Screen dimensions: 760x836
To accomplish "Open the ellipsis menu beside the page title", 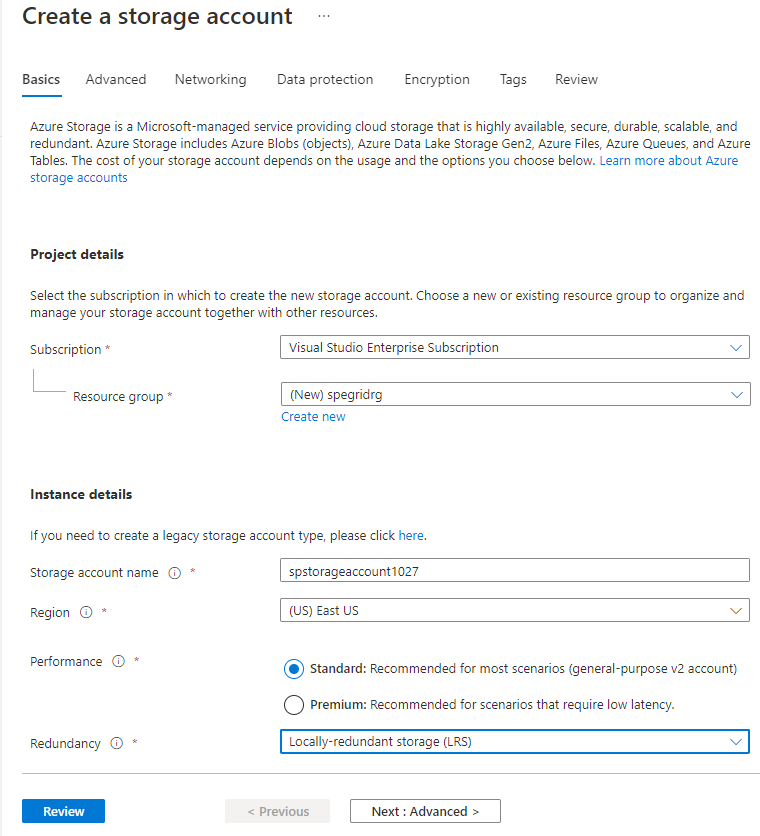I will point(323,17).
